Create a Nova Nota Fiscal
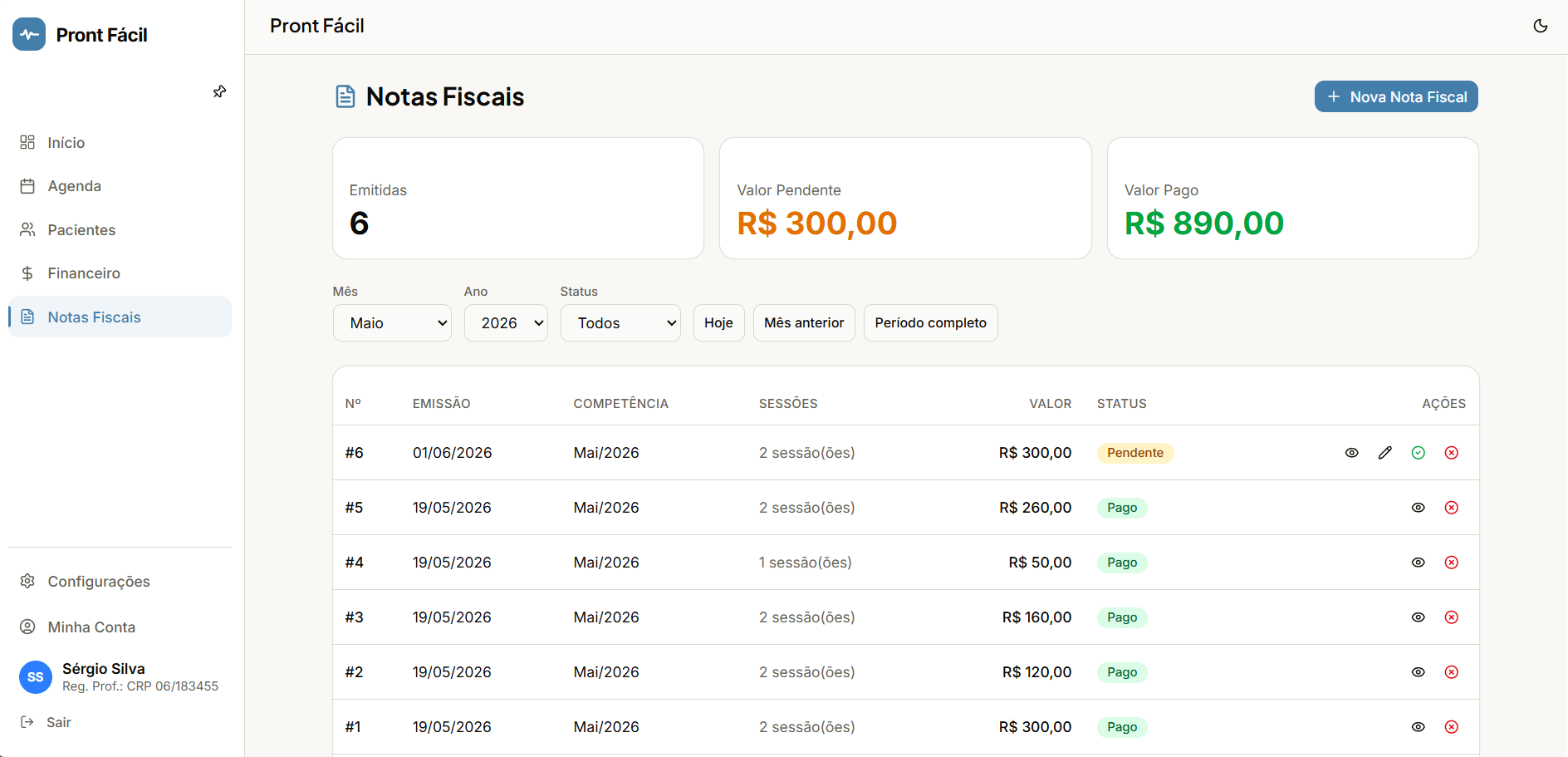Image resolution: width=1568 pixels, height=757 pixels. [x=1396, y=96]
